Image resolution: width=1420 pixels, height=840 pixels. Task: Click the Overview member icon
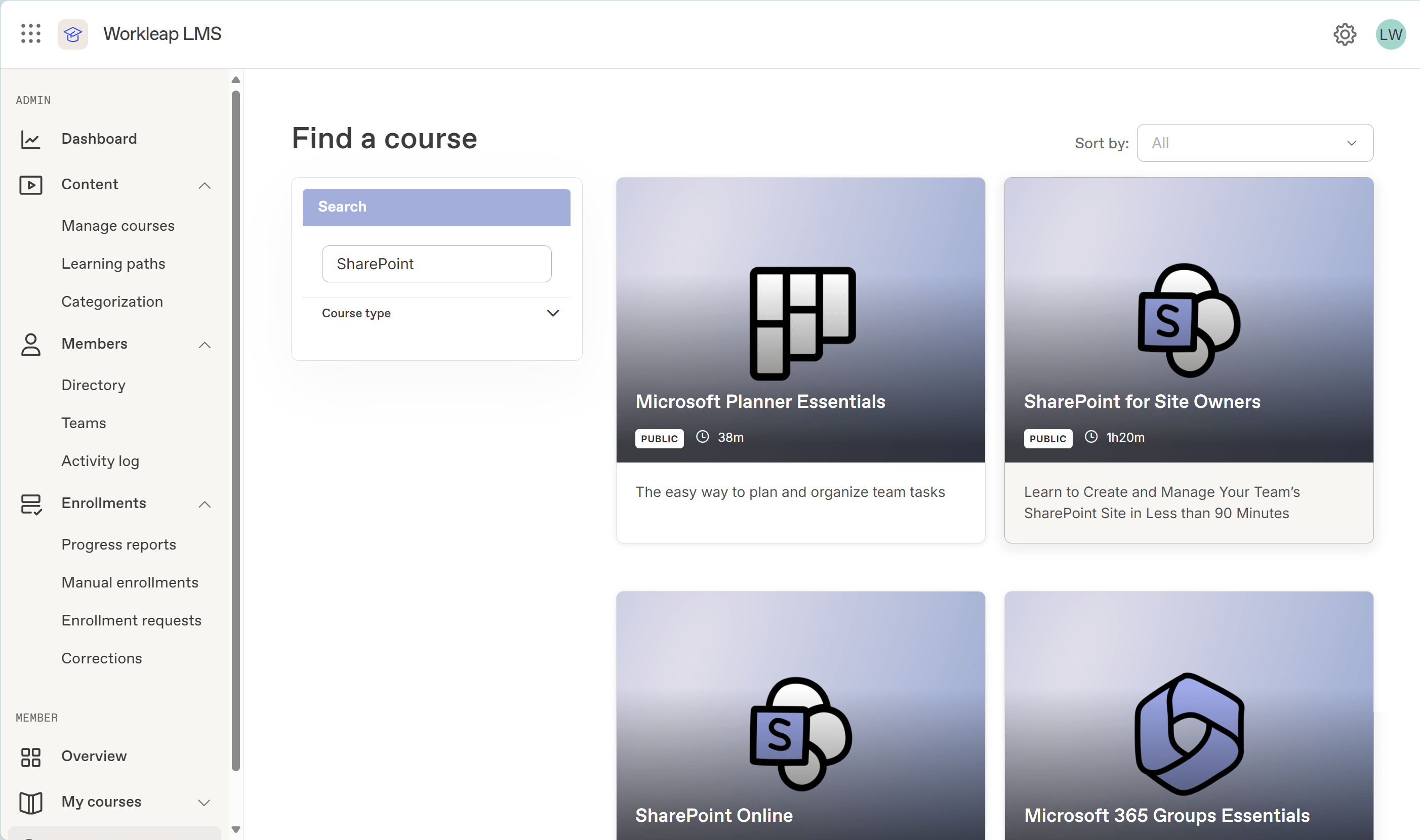(30, 755)
